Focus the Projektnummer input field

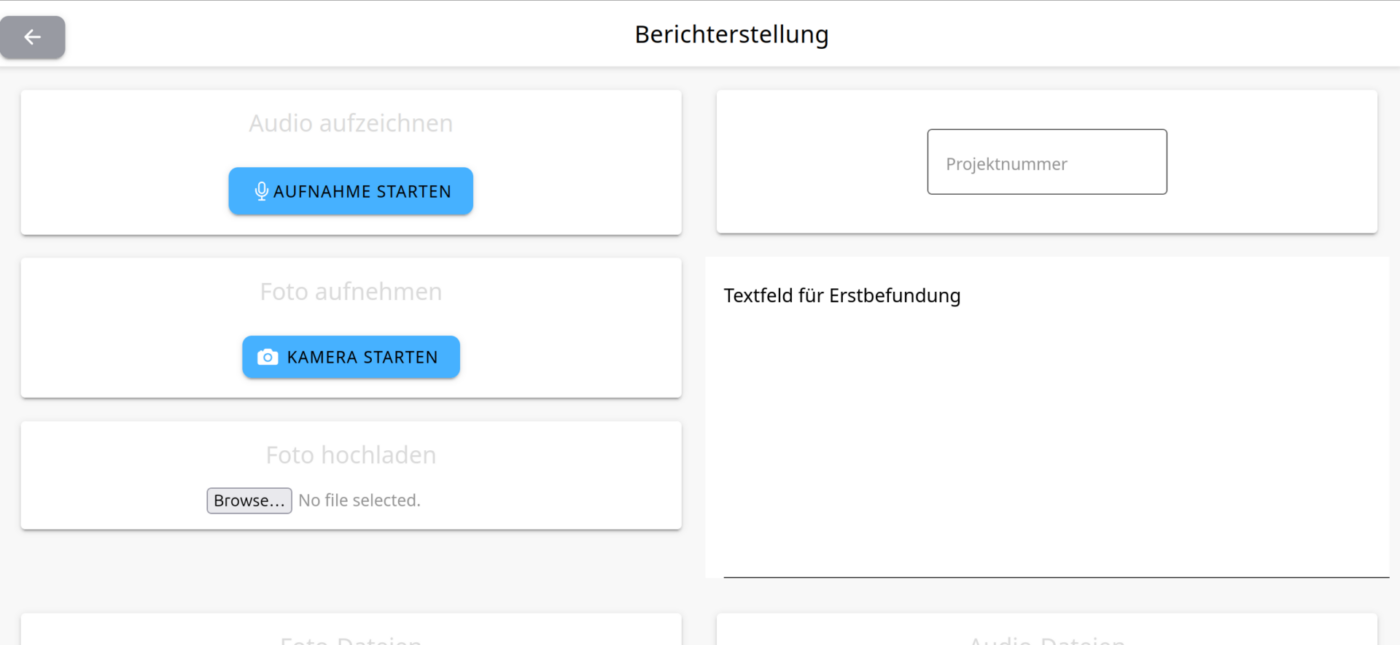pyautogui.click(x=1047, y=162)
